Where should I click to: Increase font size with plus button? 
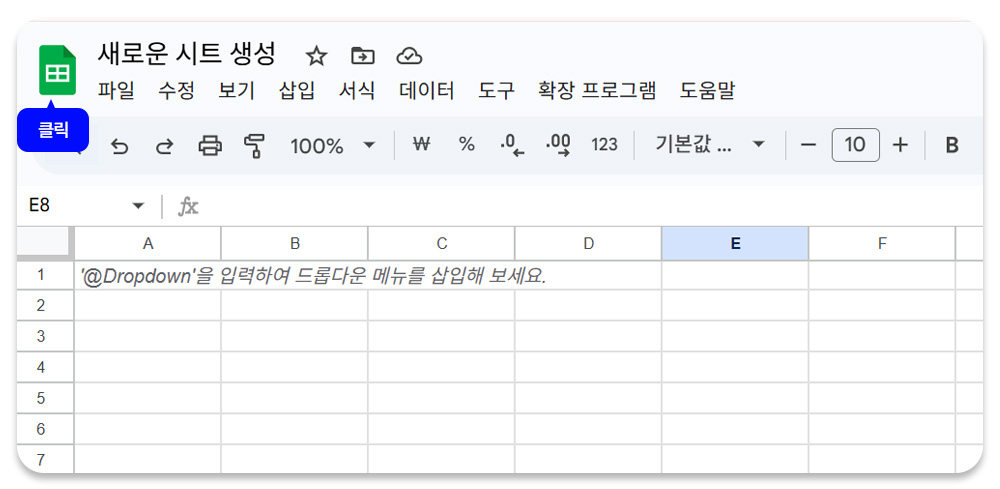coord(899,145)
